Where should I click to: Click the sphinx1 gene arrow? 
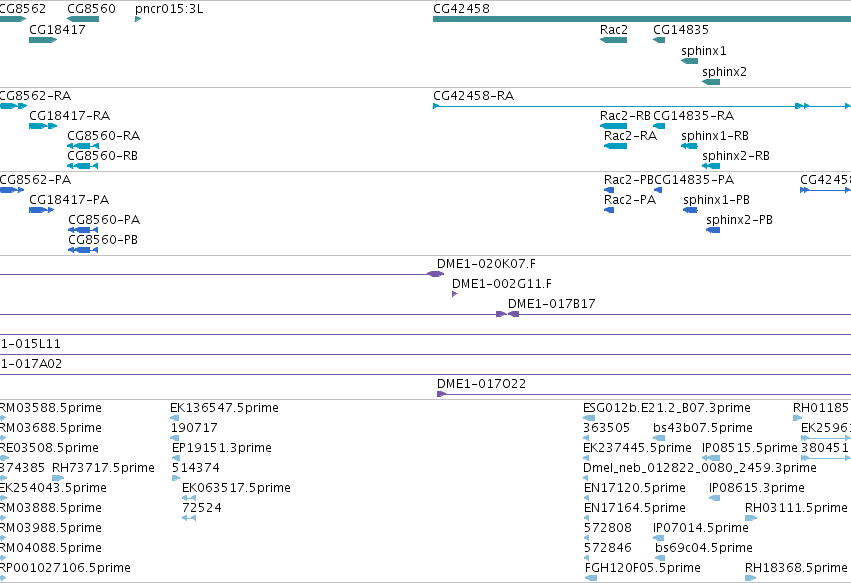click(x=689, y=61)
